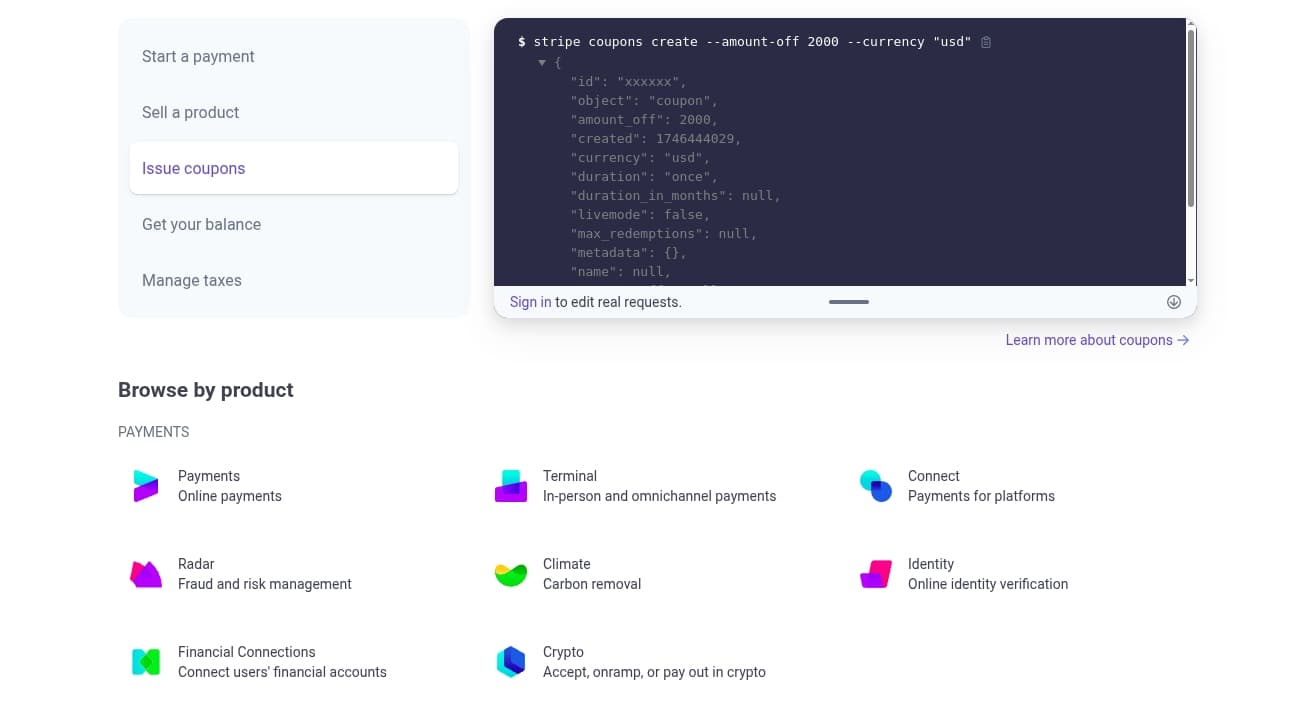Open the Get your balance tab

(201, 225)
